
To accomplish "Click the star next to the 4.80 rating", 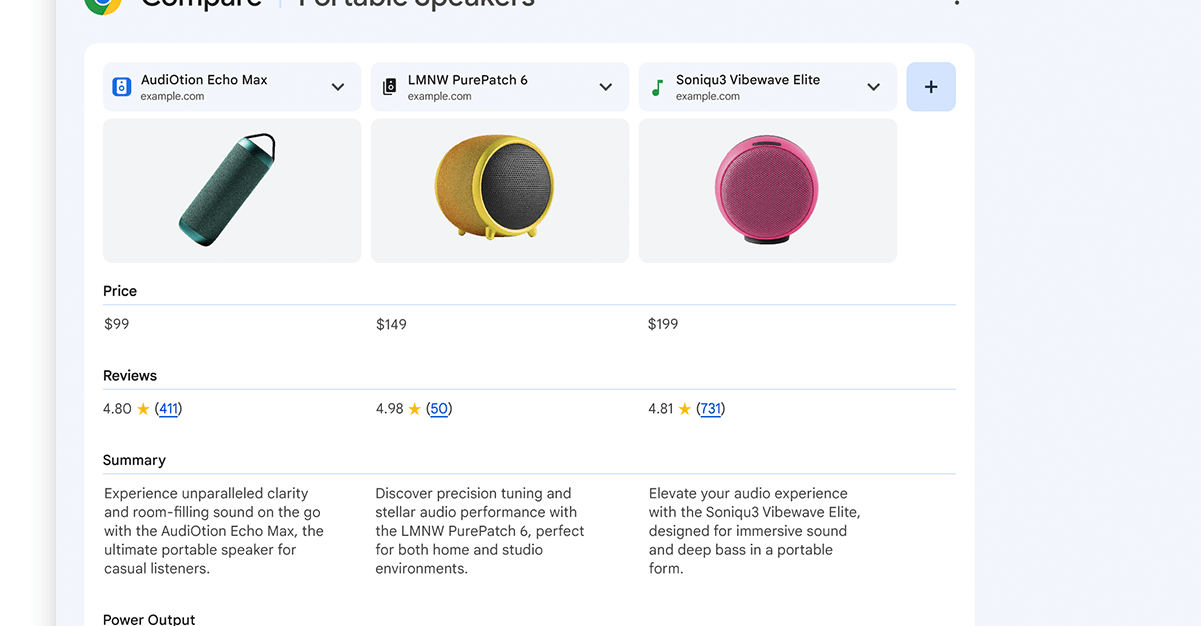I will pyautogui.click(x=141, y=408).
